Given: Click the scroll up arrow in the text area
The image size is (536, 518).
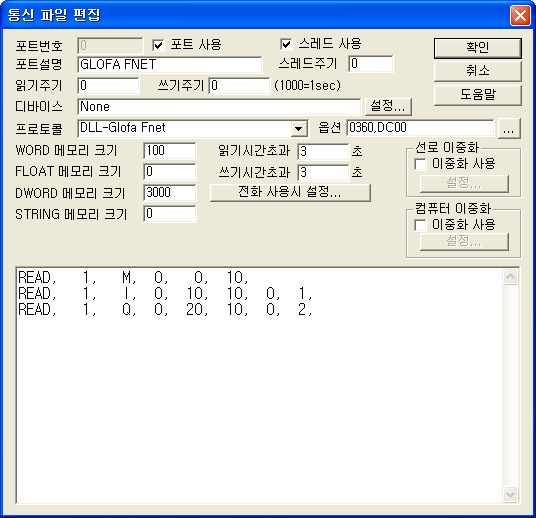Looking at the screenshot, I should pos(510,277).
